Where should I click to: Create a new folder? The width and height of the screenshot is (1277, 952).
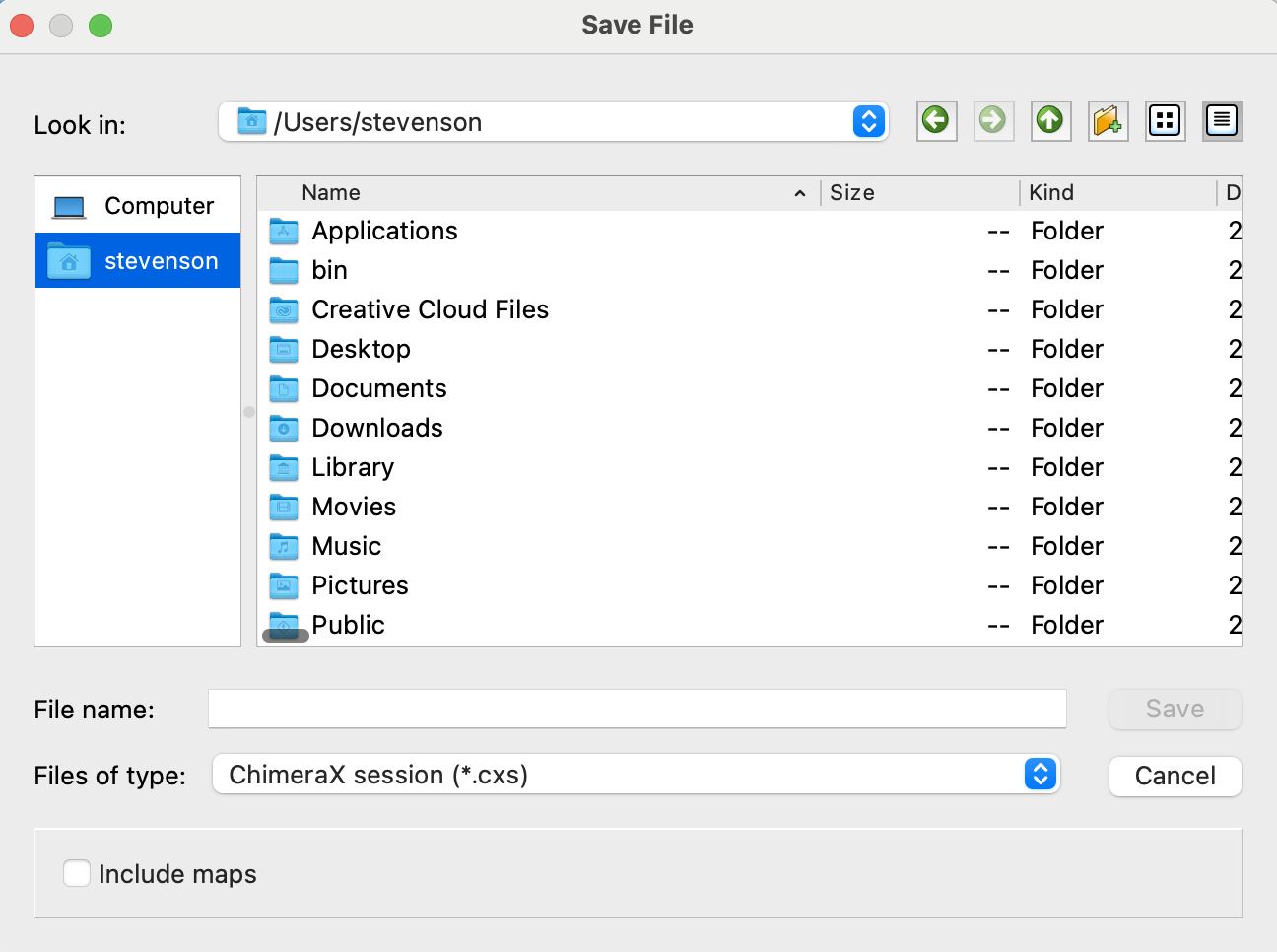pyautogui.click(x=1108, y=121)
